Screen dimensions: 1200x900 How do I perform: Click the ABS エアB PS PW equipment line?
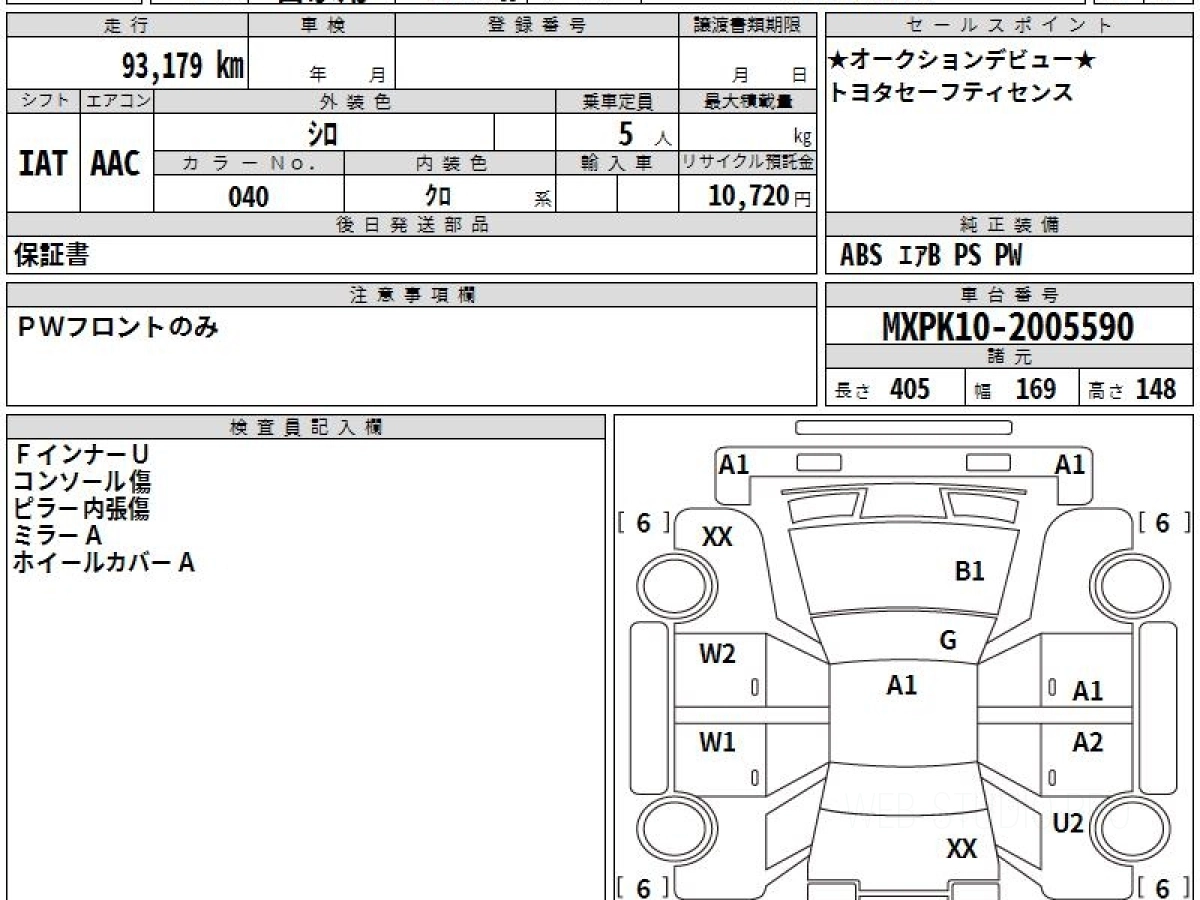pos(931,256)
